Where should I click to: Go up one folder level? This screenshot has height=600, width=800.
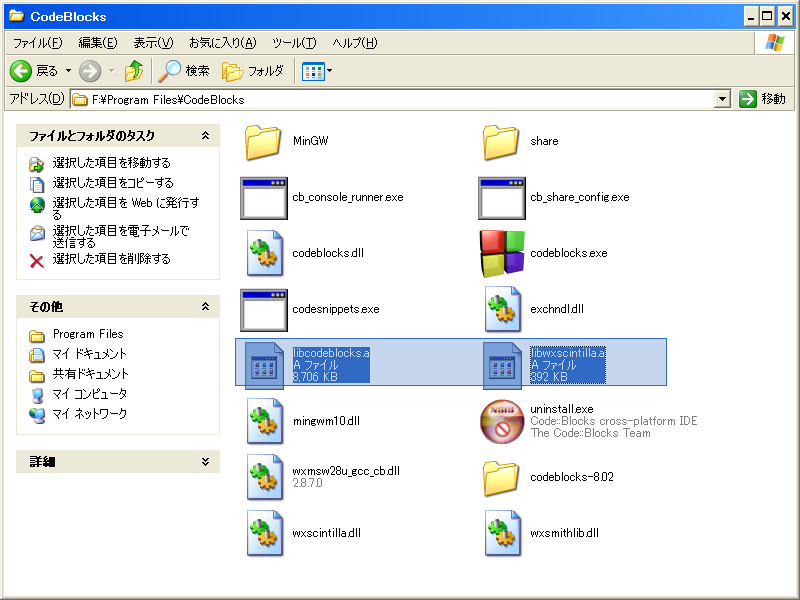click(134, 71)
